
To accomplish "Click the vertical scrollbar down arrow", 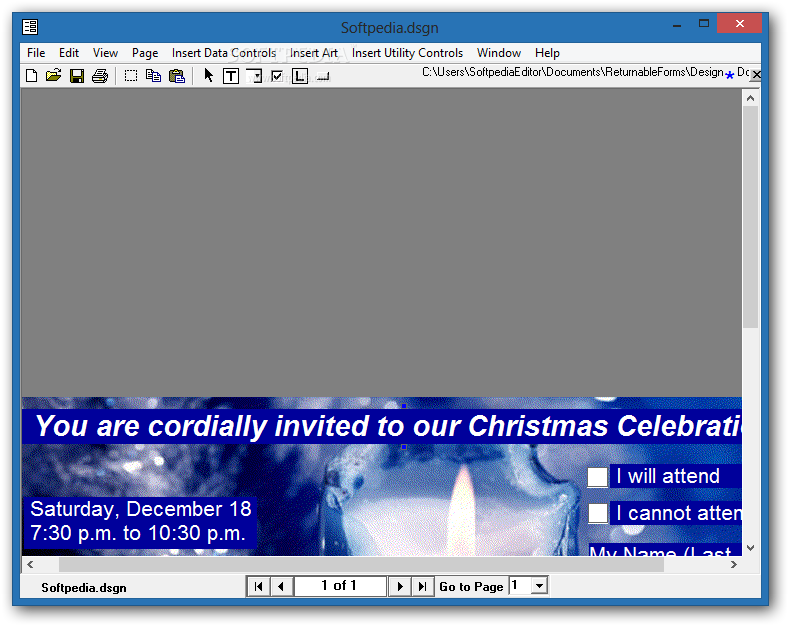I will click(750, 547).
